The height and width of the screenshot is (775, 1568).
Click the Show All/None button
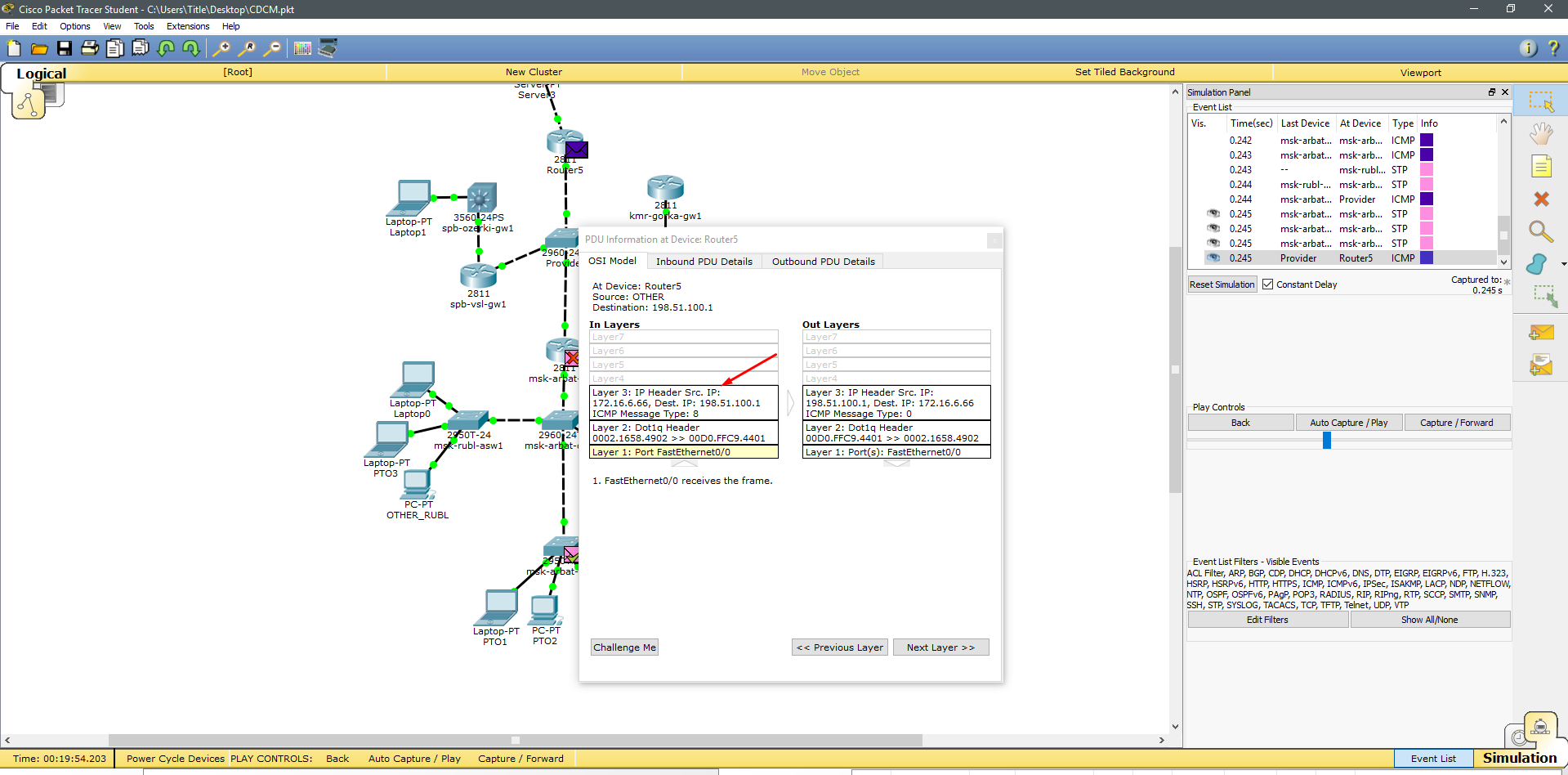point(1429,620)
